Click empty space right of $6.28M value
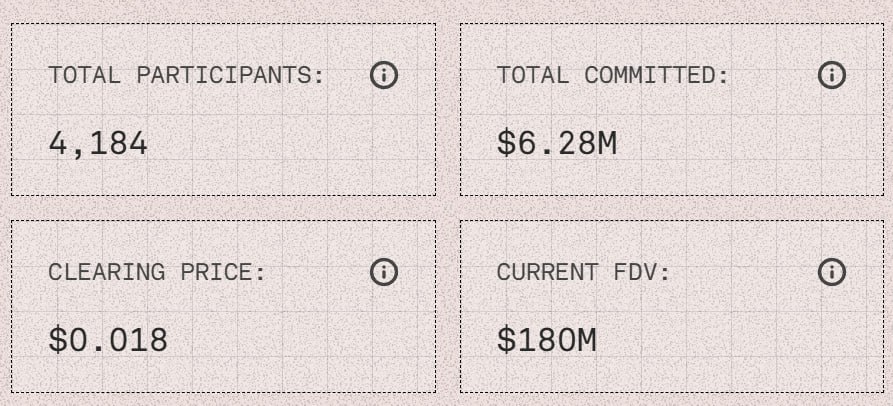893x406 pixels. 730,143
